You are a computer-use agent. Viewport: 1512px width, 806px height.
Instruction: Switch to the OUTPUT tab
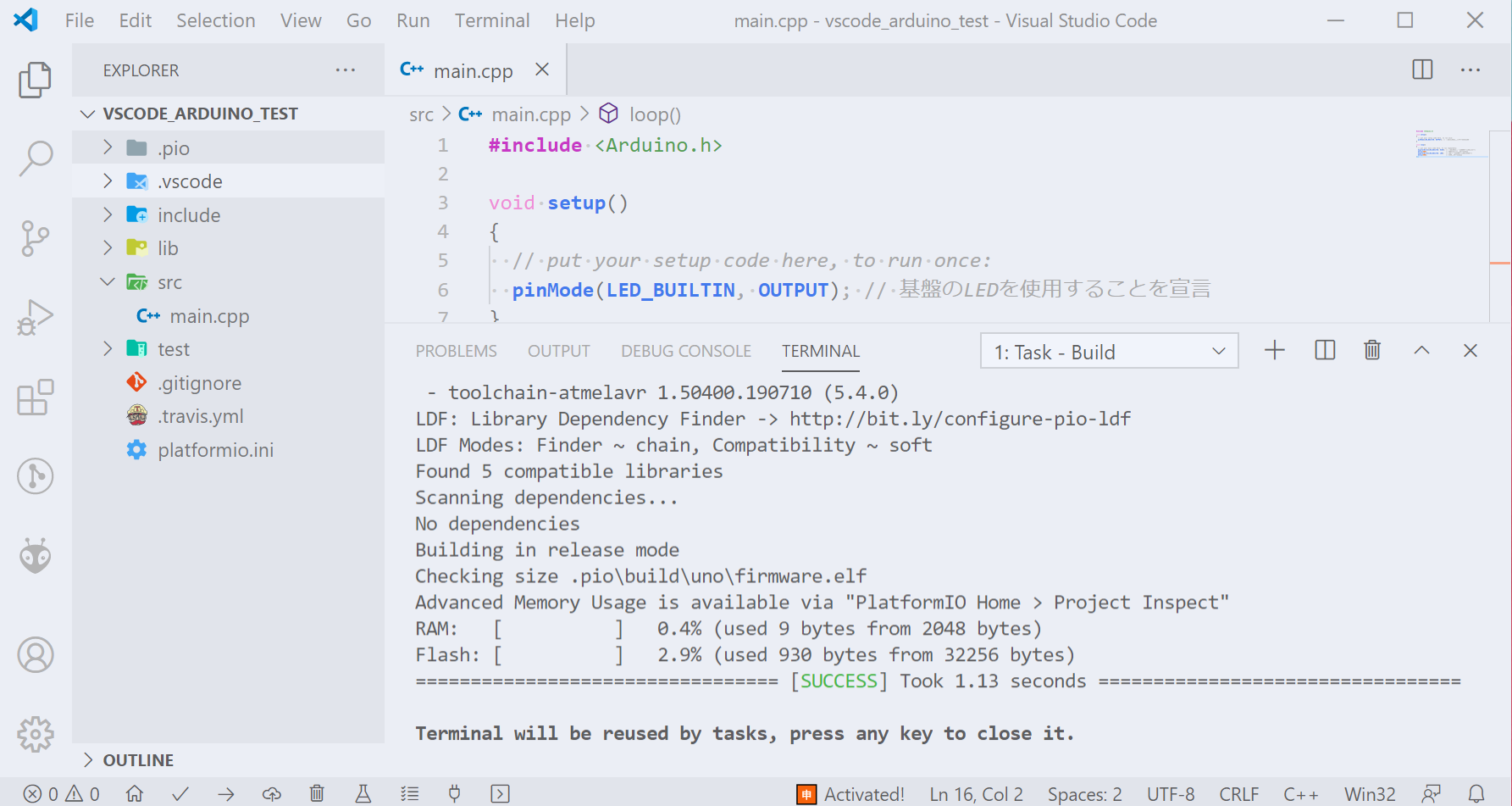(559, 351)
